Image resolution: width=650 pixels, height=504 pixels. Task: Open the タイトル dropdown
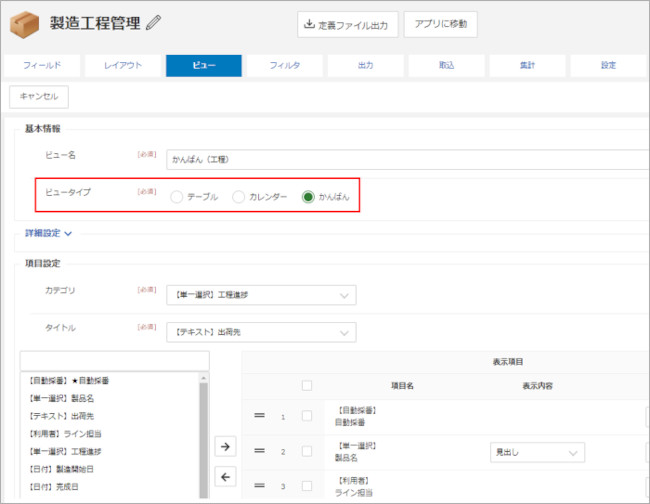(x=261, y=332)
